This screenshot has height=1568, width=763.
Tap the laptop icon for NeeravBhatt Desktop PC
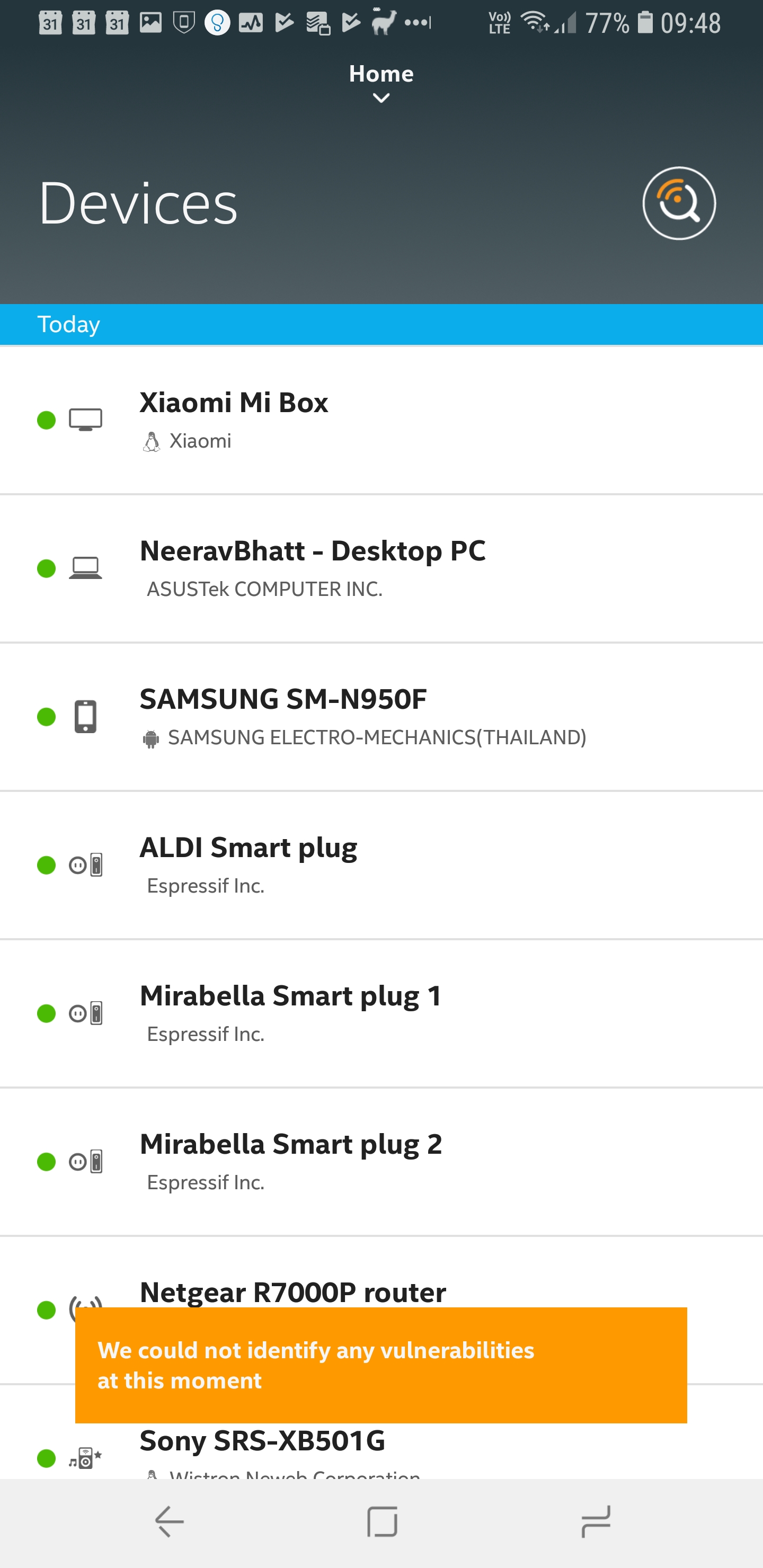coord(85,568)
